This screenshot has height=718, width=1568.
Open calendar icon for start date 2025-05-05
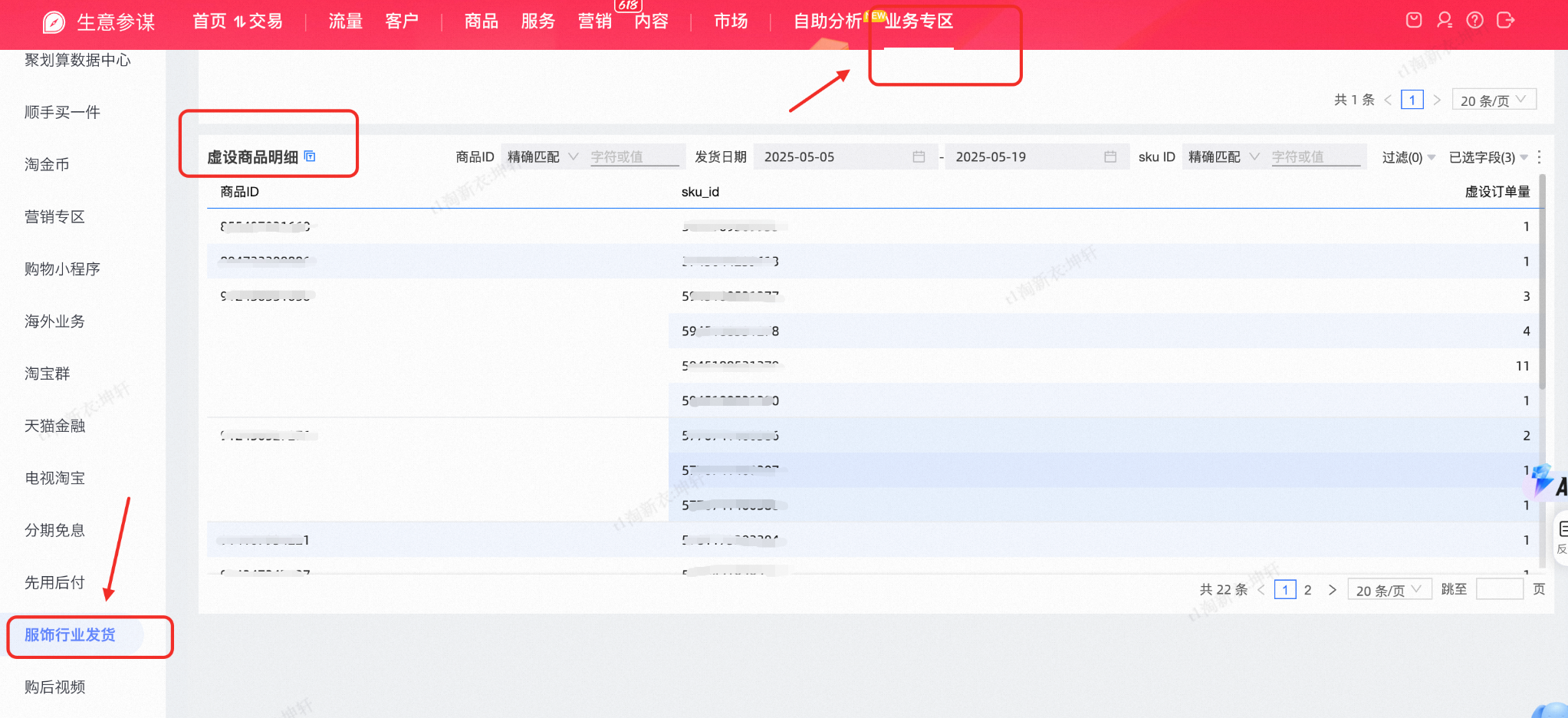(x=919, y=156)
